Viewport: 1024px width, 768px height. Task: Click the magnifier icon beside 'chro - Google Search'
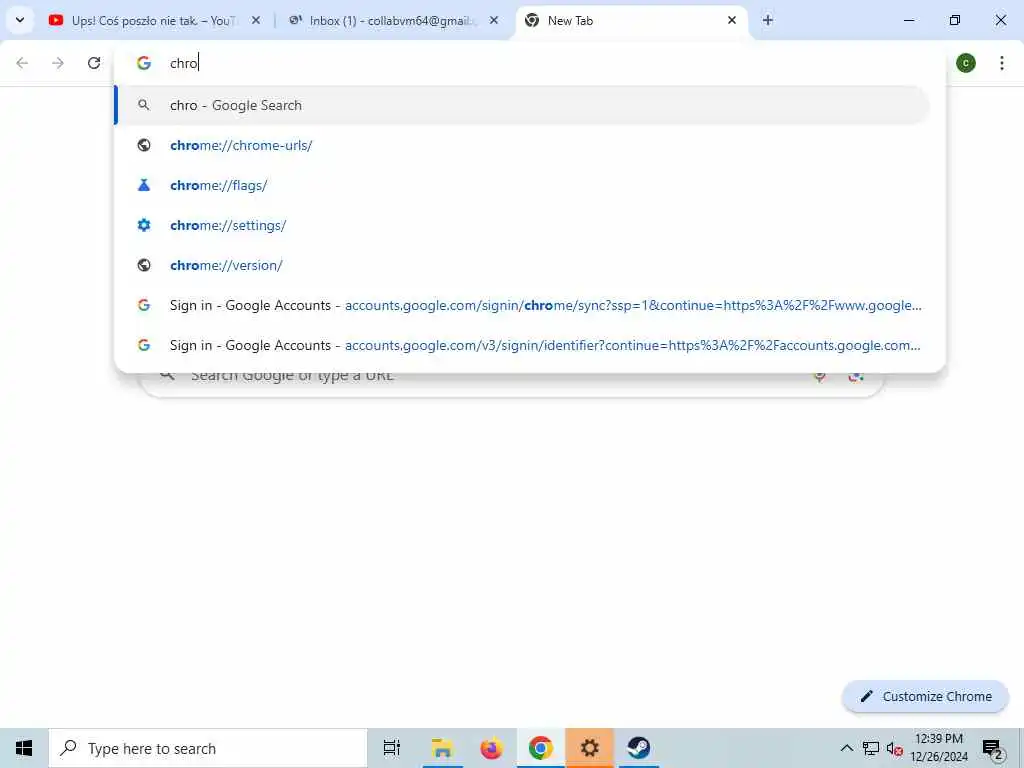pyautogui.click(x=144, y=105)
